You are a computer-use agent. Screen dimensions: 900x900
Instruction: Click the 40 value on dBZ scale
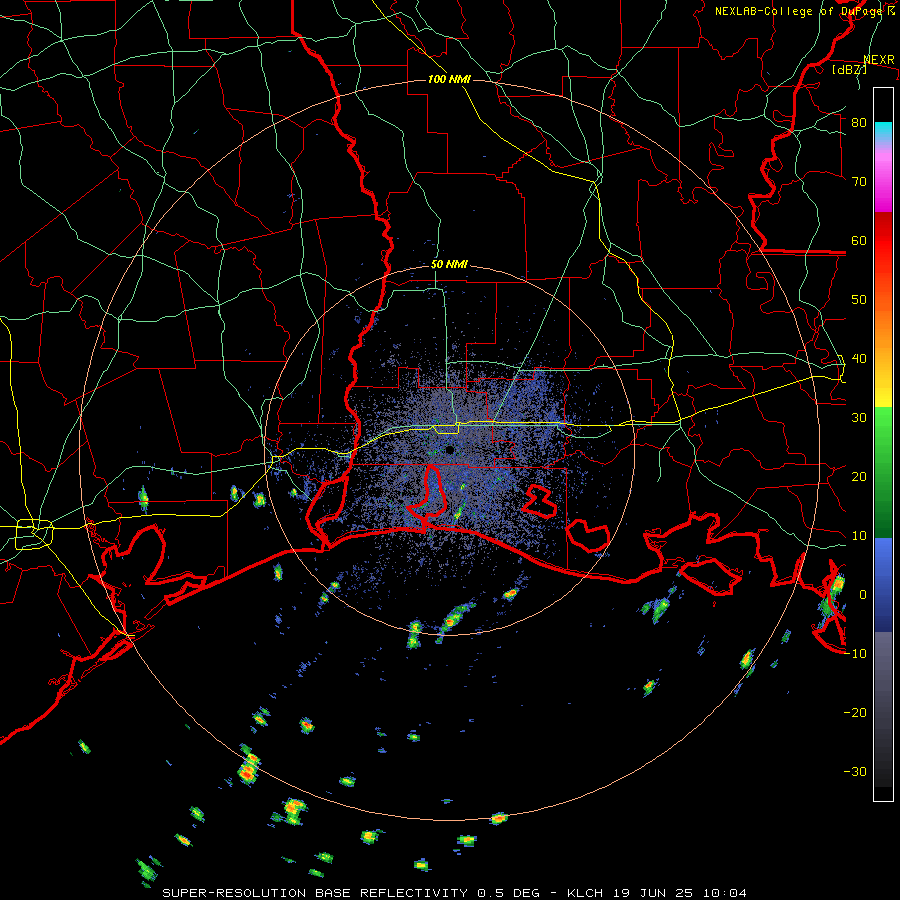tap(859, 359)
